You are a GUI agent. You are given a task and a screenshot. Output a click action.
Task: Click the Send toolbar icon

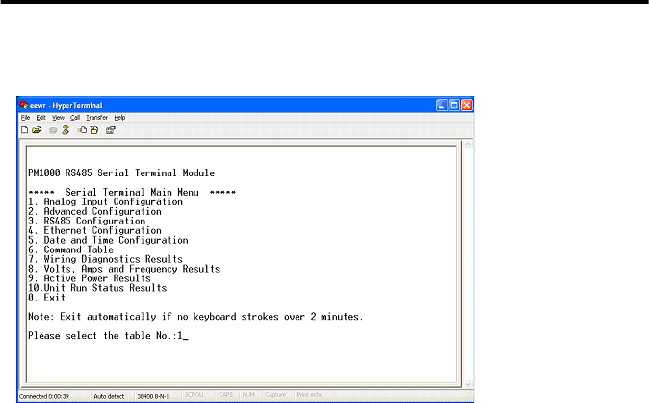coord(82,130)
